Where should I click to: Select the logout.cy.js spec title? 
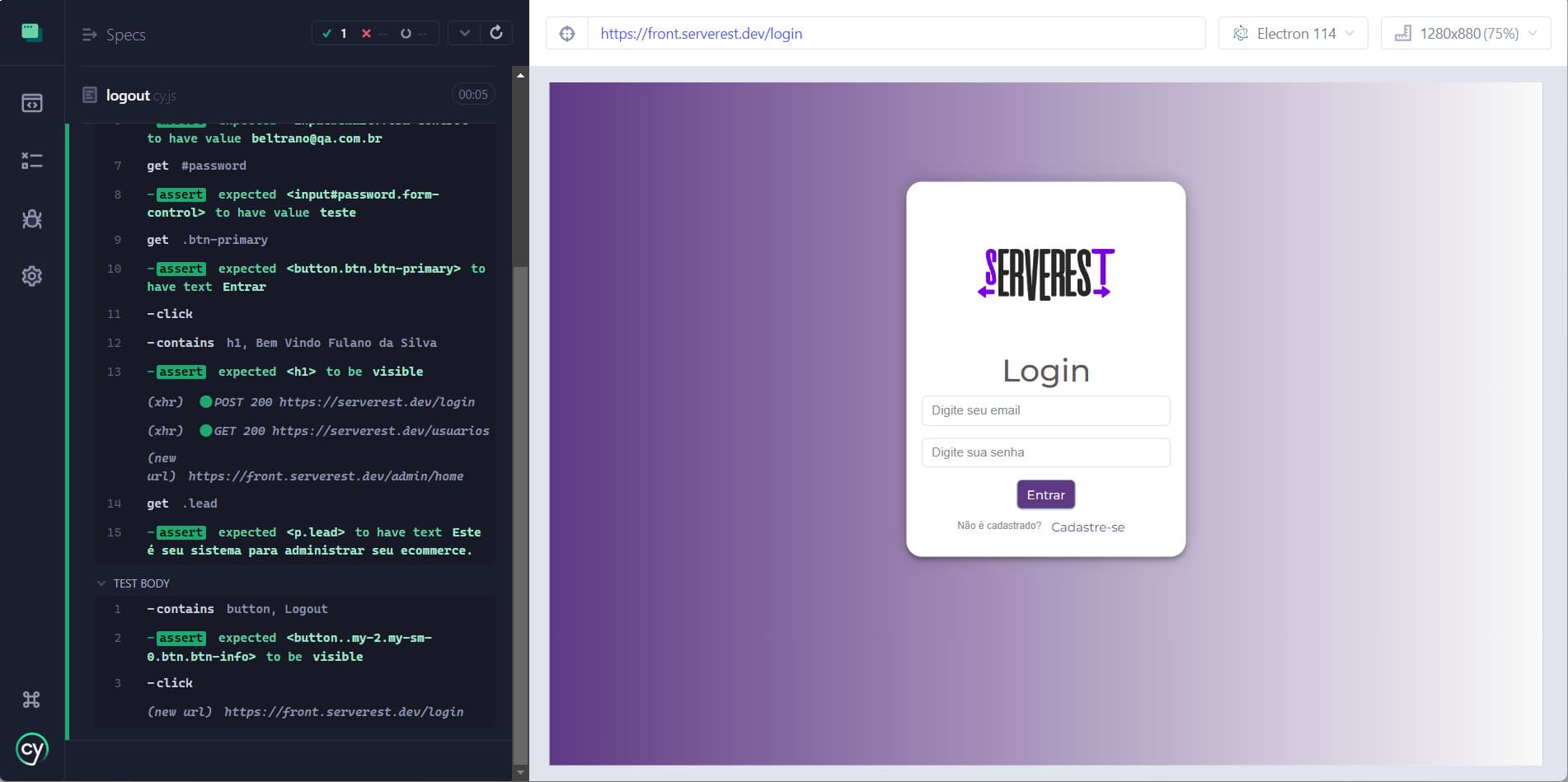pos(141,96)
